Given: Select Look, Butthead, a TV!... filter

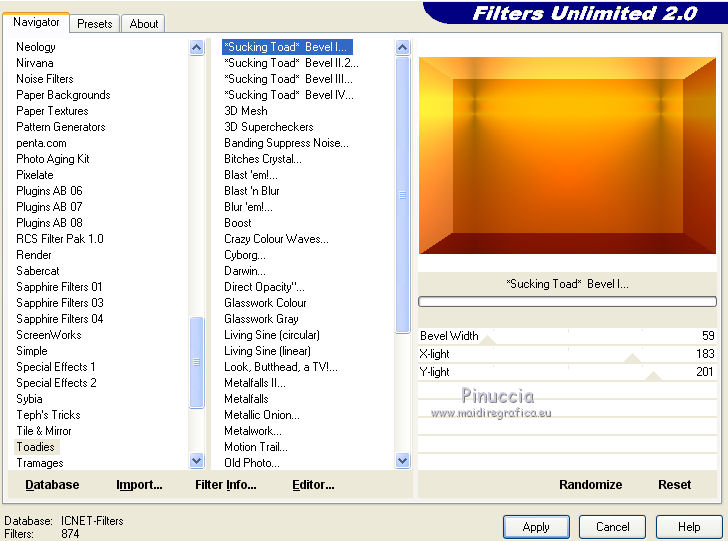Looking at the screenshot, I should pos(281,367).
